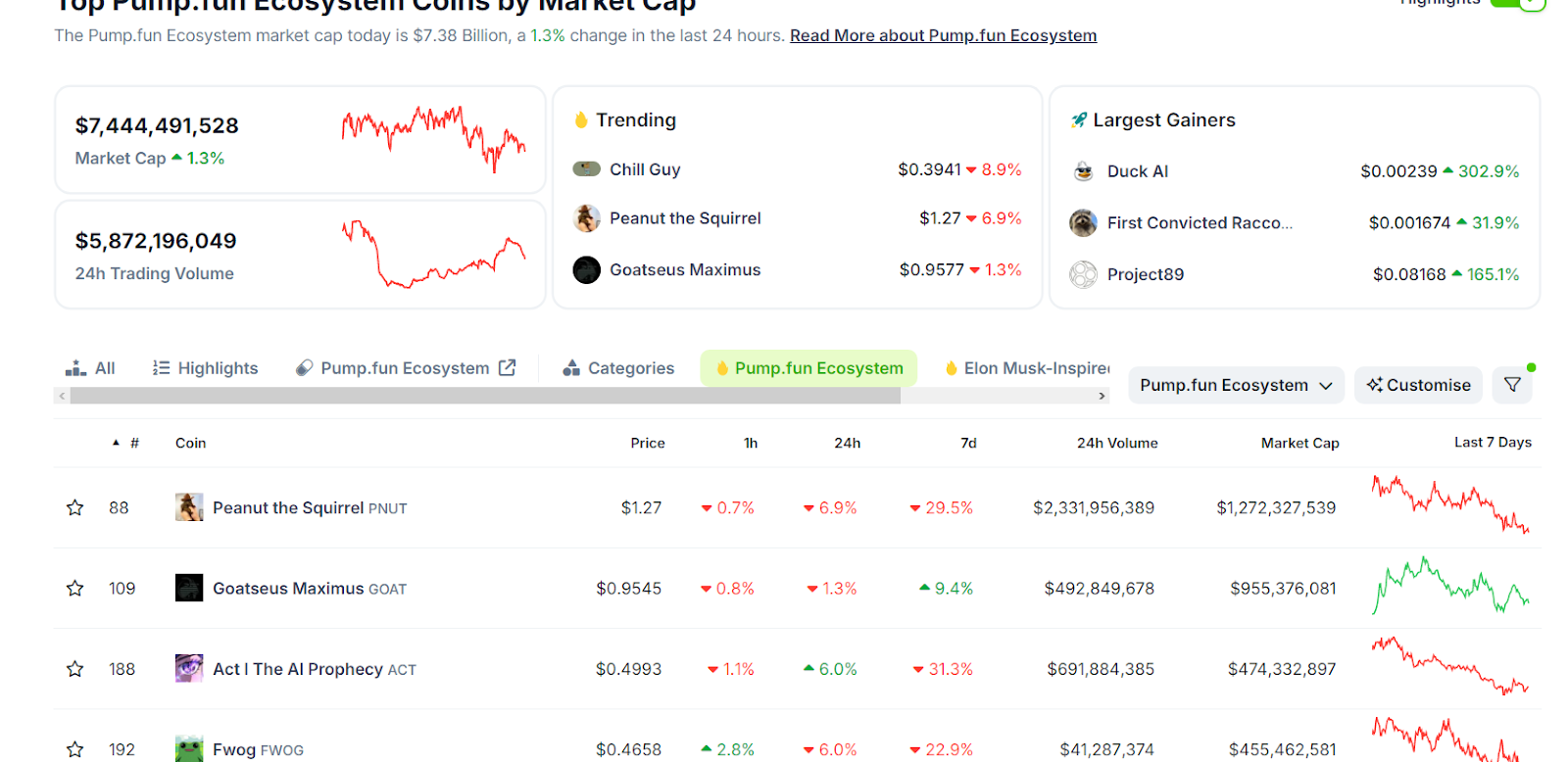Switch to the Highlights tab
Viewport: 1568px width, 762px height.
click(x=206, y=368)
